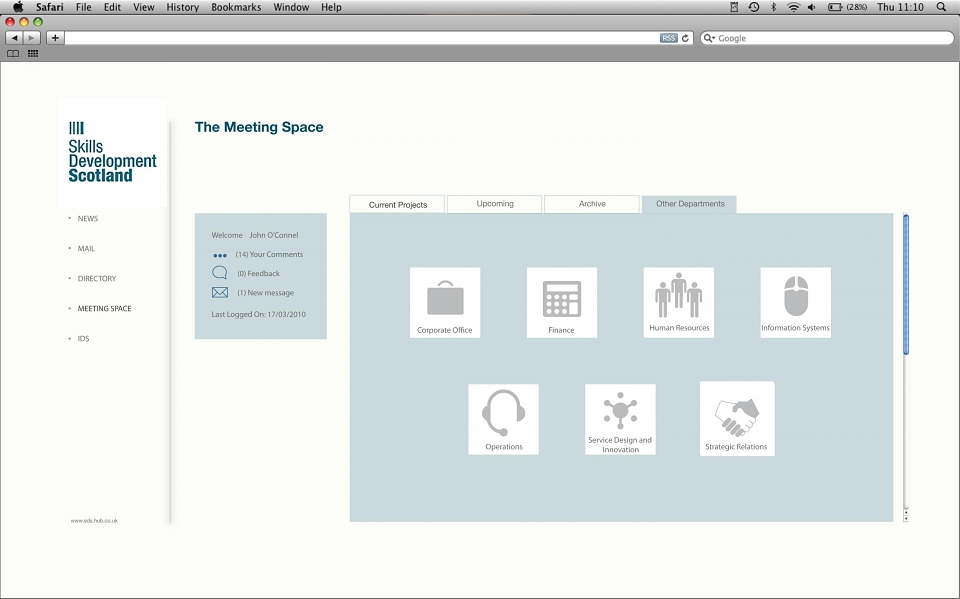Switch to the Archive tab
960x599 pixels.
pyautogui.click(x=592, y=204)
